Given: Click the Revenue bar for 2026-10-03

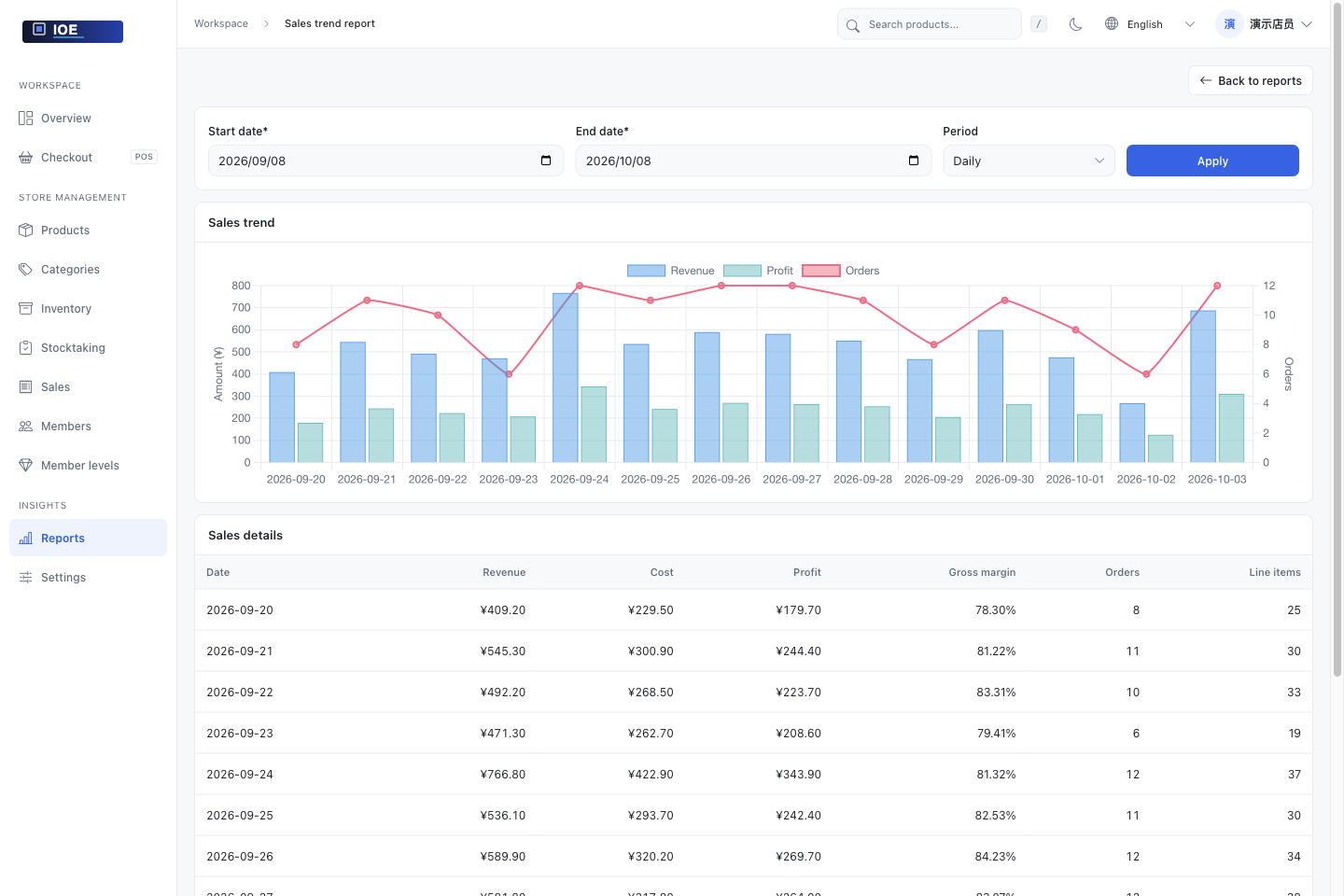Looking at the screenshot, I should [x=1203, y=386].
